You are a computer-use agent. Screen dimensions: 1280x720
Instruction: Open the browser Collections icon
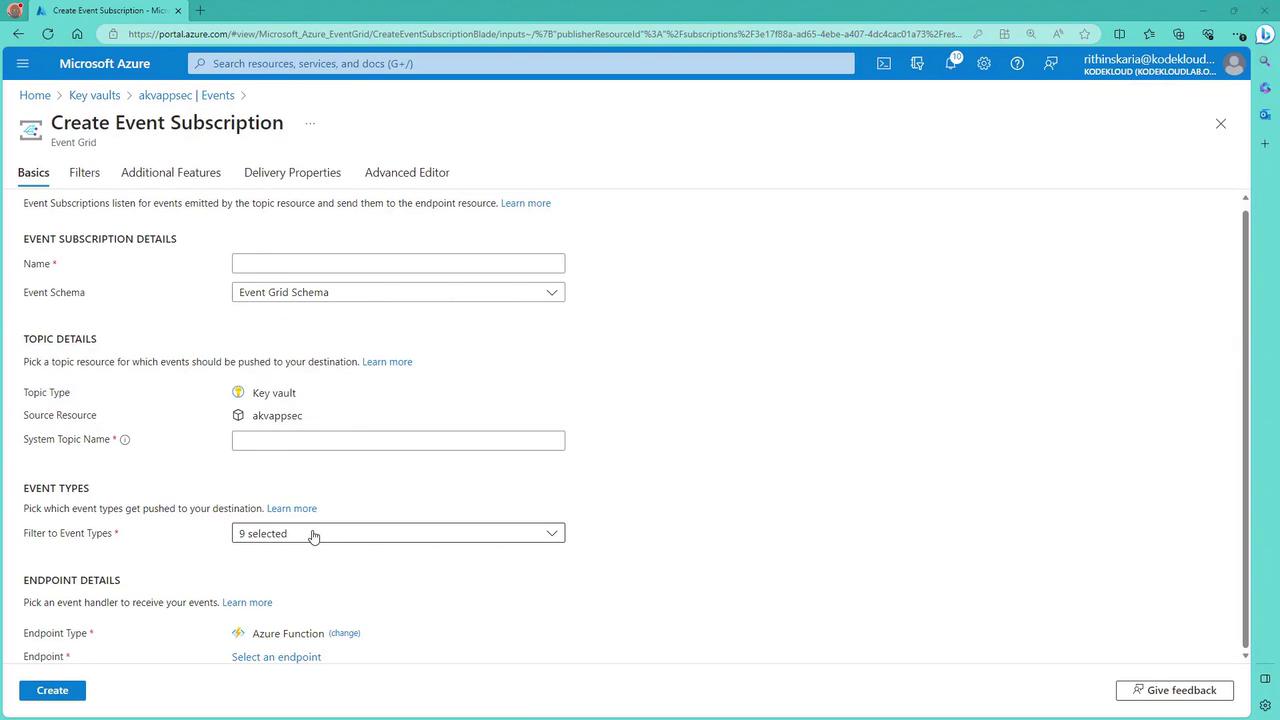pos(1179,34)
